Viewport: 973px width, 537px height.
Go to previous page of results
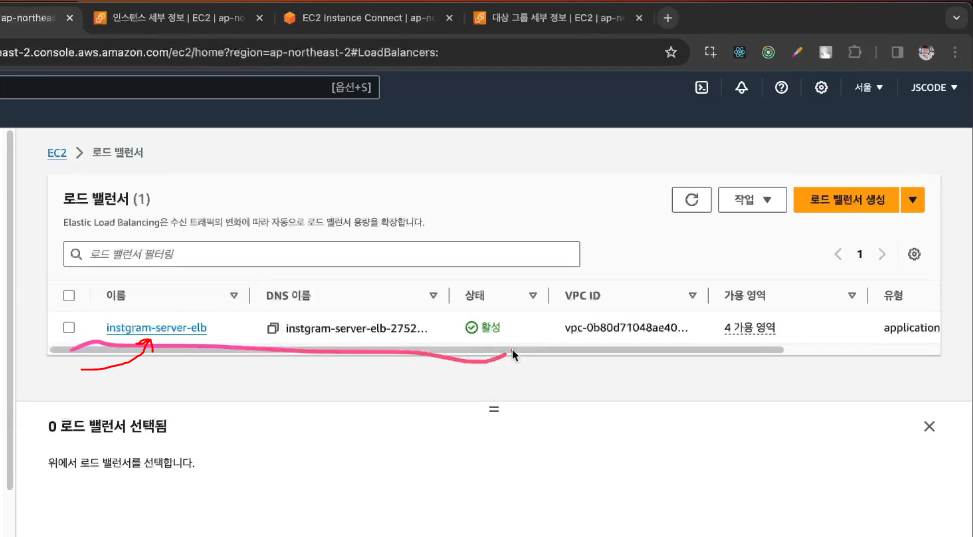838,254
